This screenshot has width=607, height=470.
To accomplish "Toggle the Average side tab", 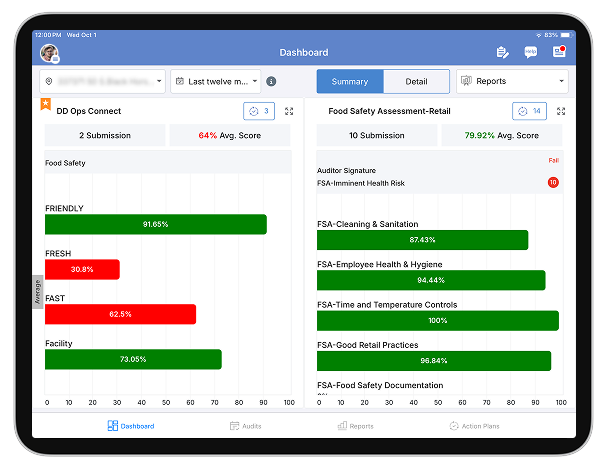I will (x=38, y=291).
